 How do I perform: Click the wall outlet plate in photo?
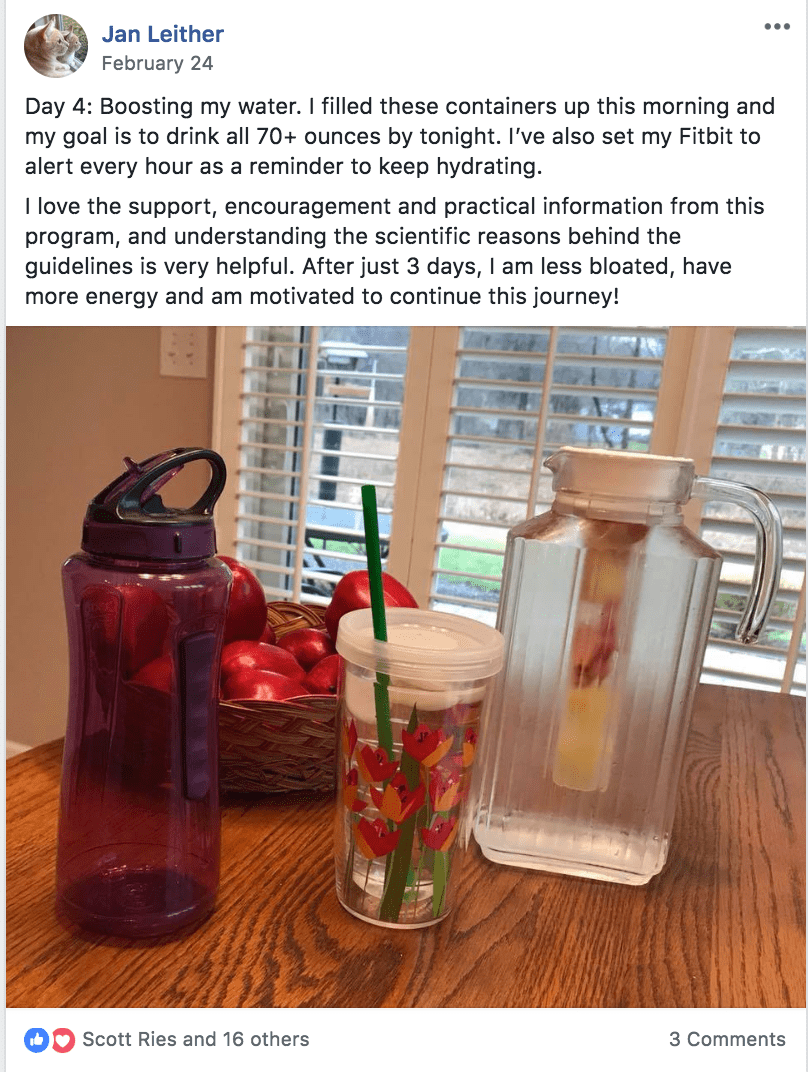(x=184, y=351)
